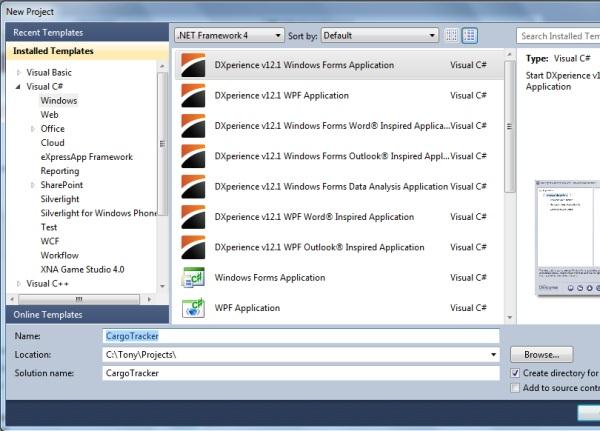Click the template preview thumbnail image
Viewport: 600px width, 431px height.
coord(567,237)
